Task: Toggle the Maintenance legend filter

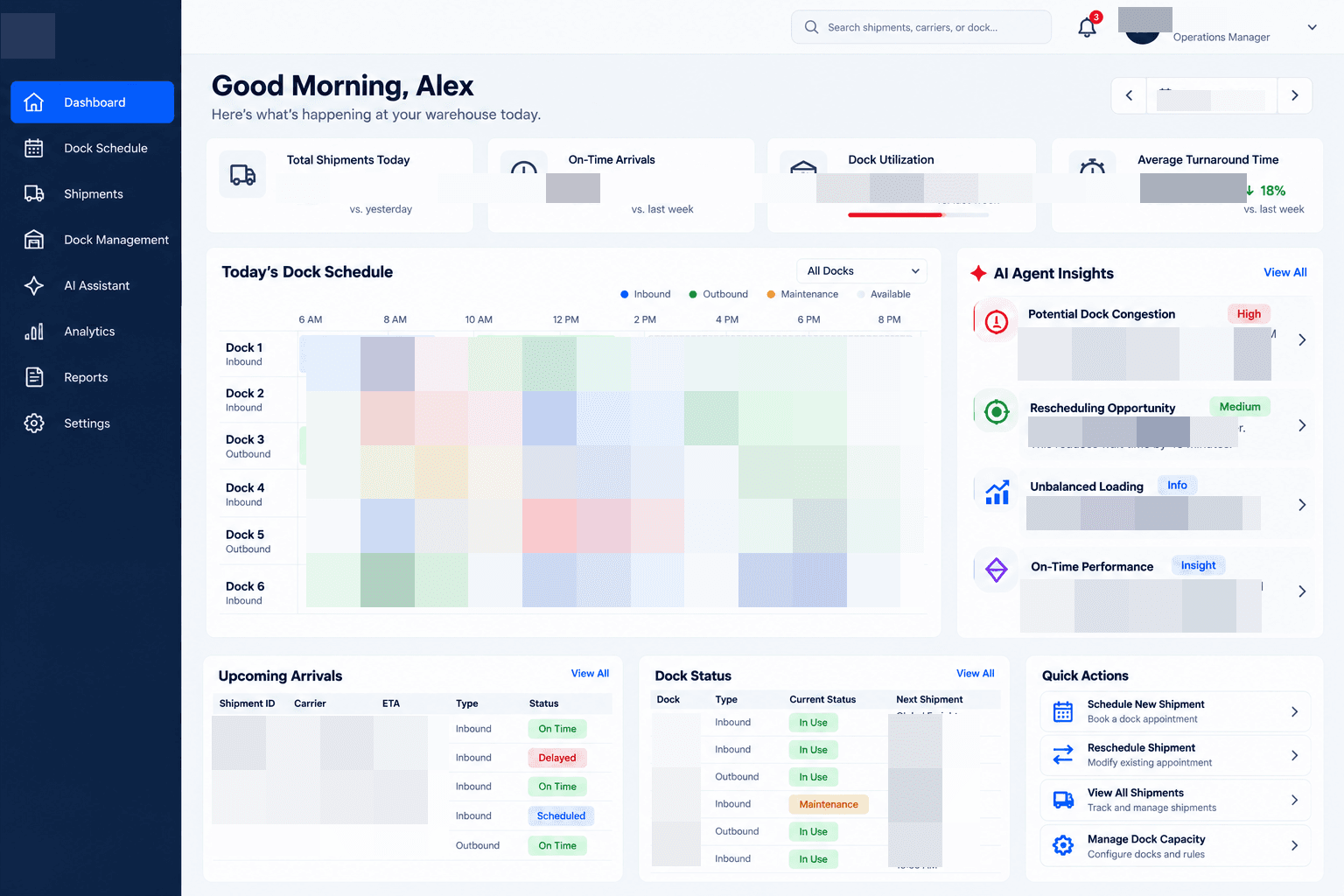Action: pos(802,294)
